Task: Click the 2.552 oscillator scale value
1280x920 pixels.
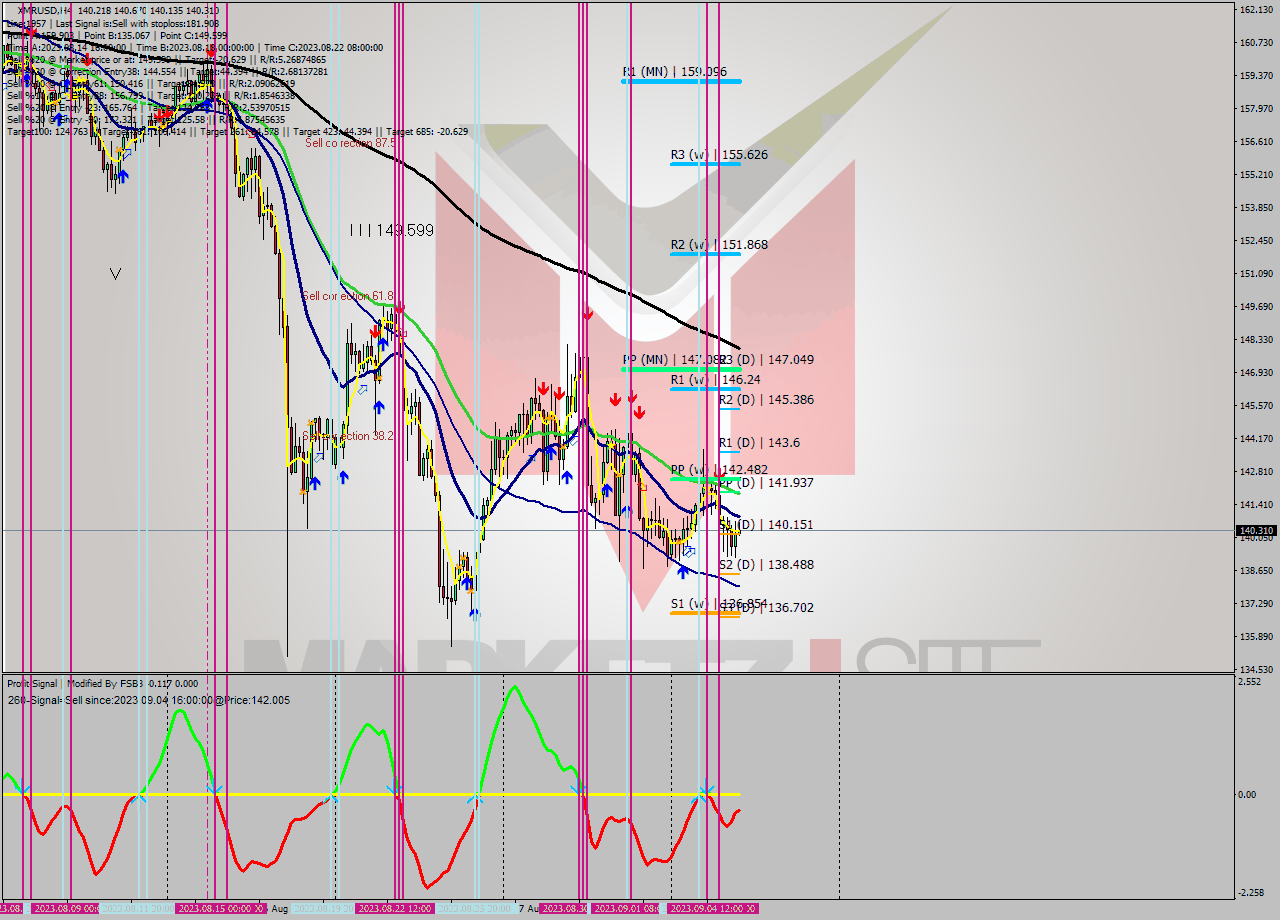Action: click(1250, 682)
